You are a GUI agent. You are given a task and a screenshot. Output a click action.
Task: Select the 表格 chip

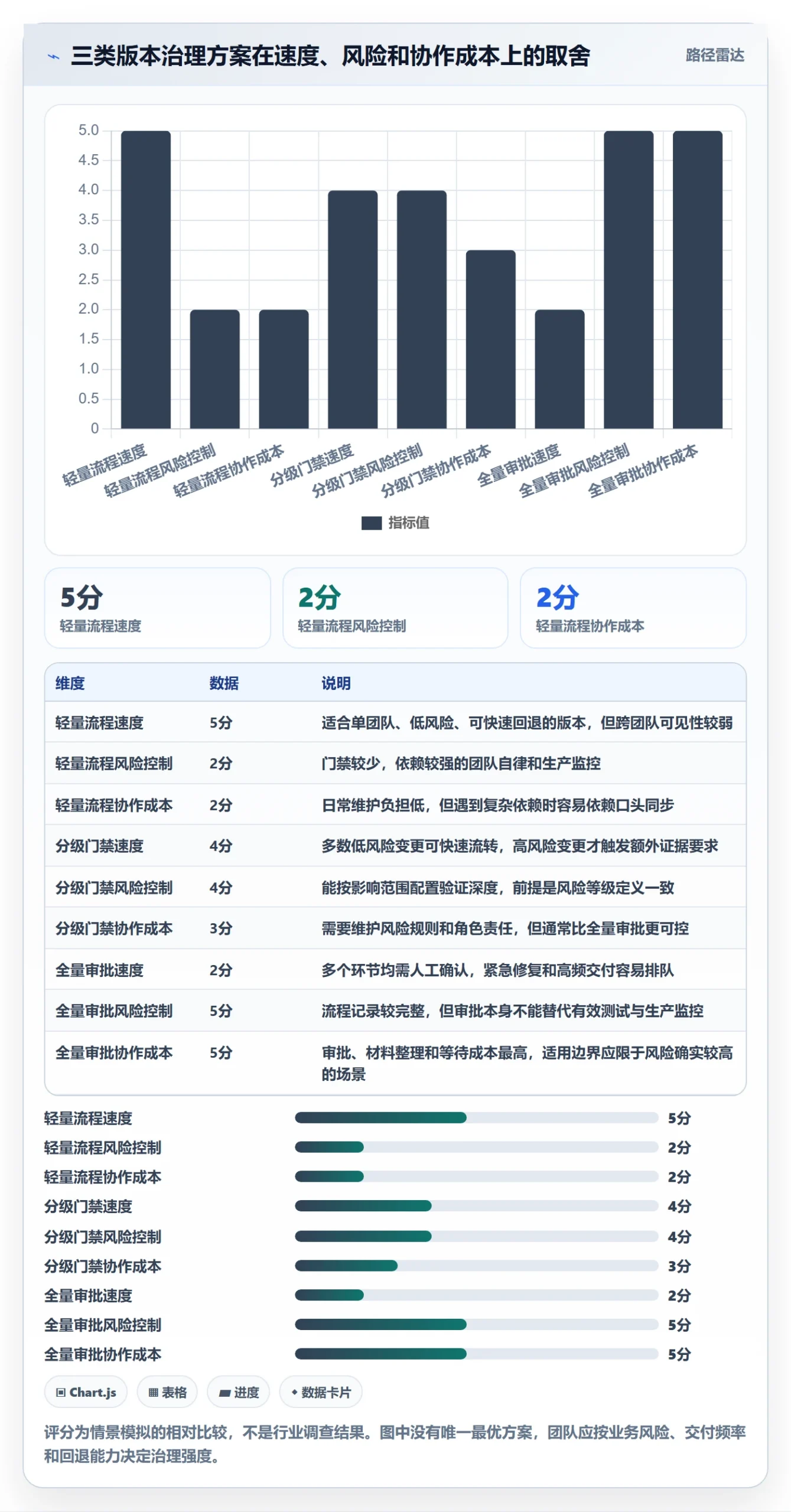(x=167, y=1392)
